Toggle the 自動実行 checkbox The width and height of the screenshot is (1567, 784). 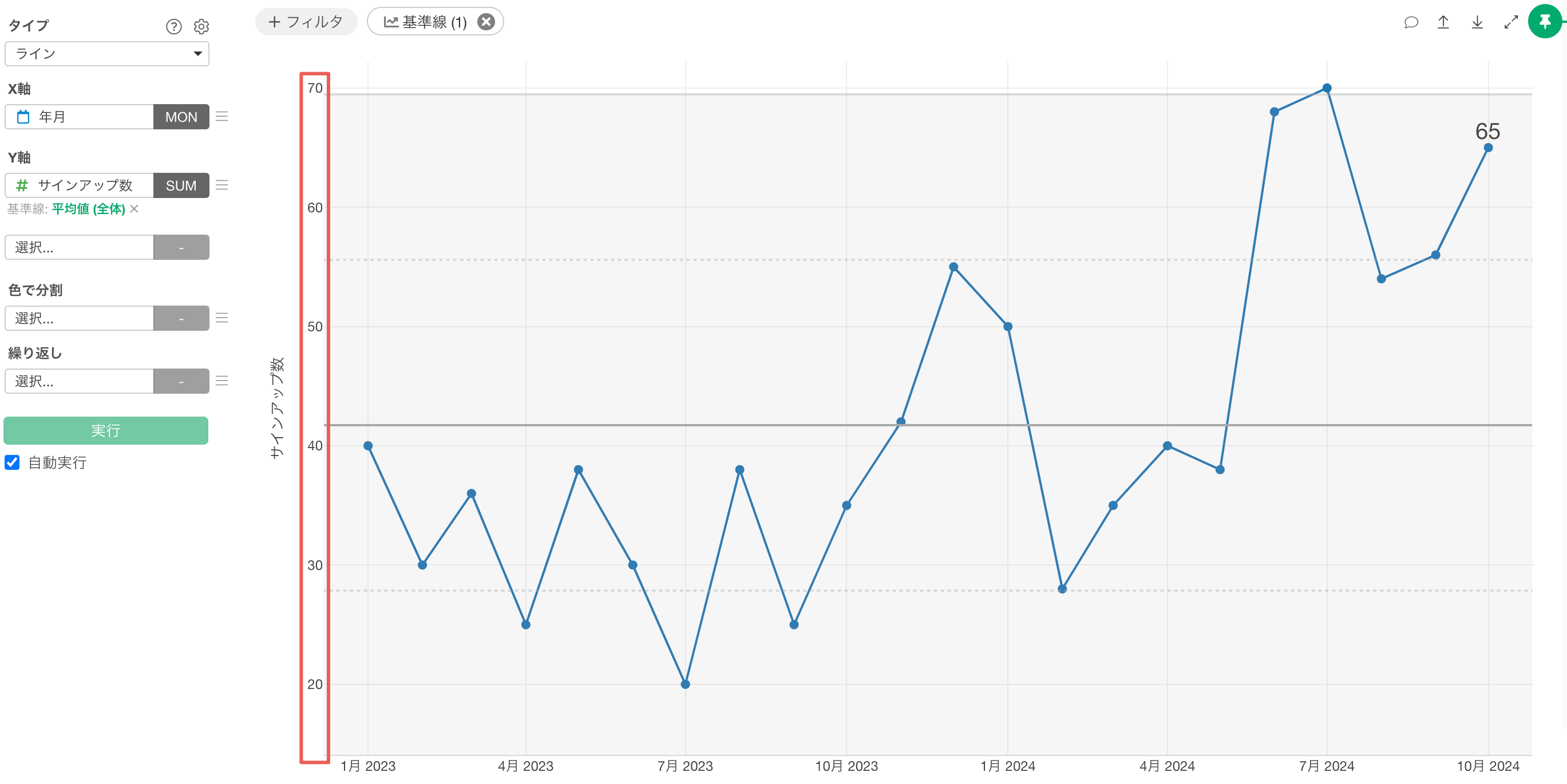(x=12, y=462)
